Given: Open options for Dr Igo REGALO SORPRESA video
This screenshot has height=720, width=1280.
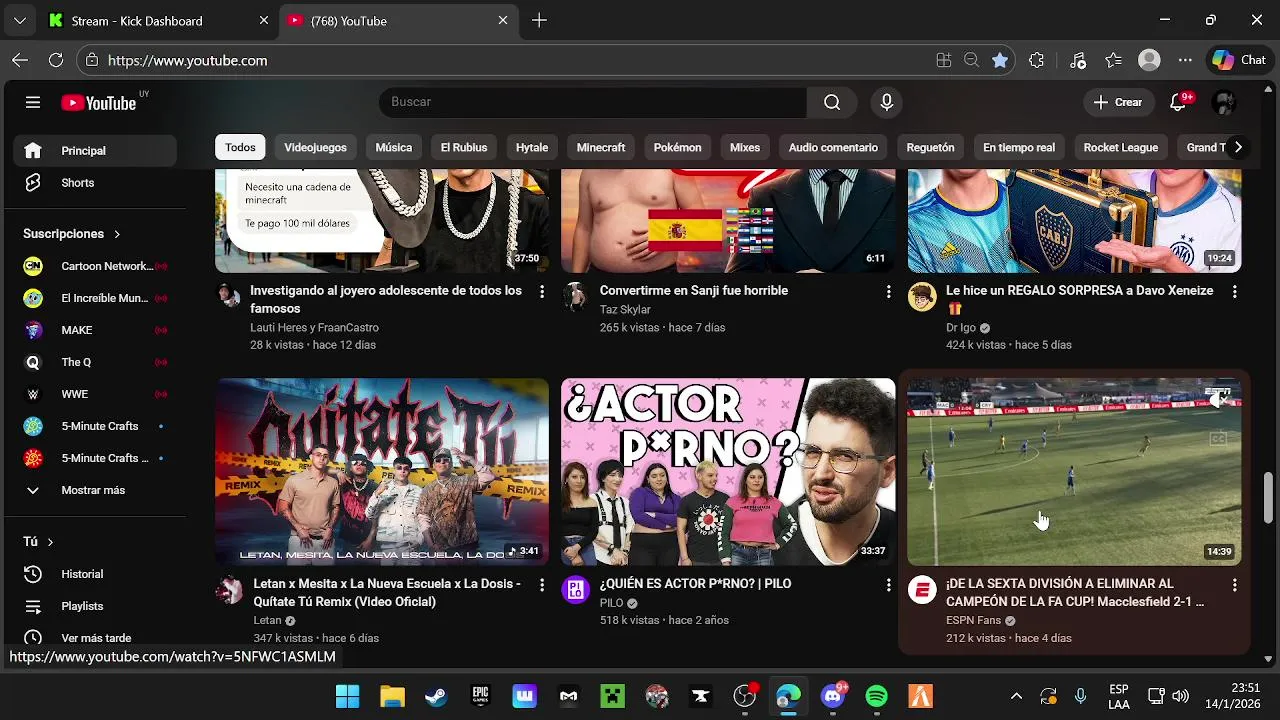Looking at the screenshot, I should tap(1234, 292).
